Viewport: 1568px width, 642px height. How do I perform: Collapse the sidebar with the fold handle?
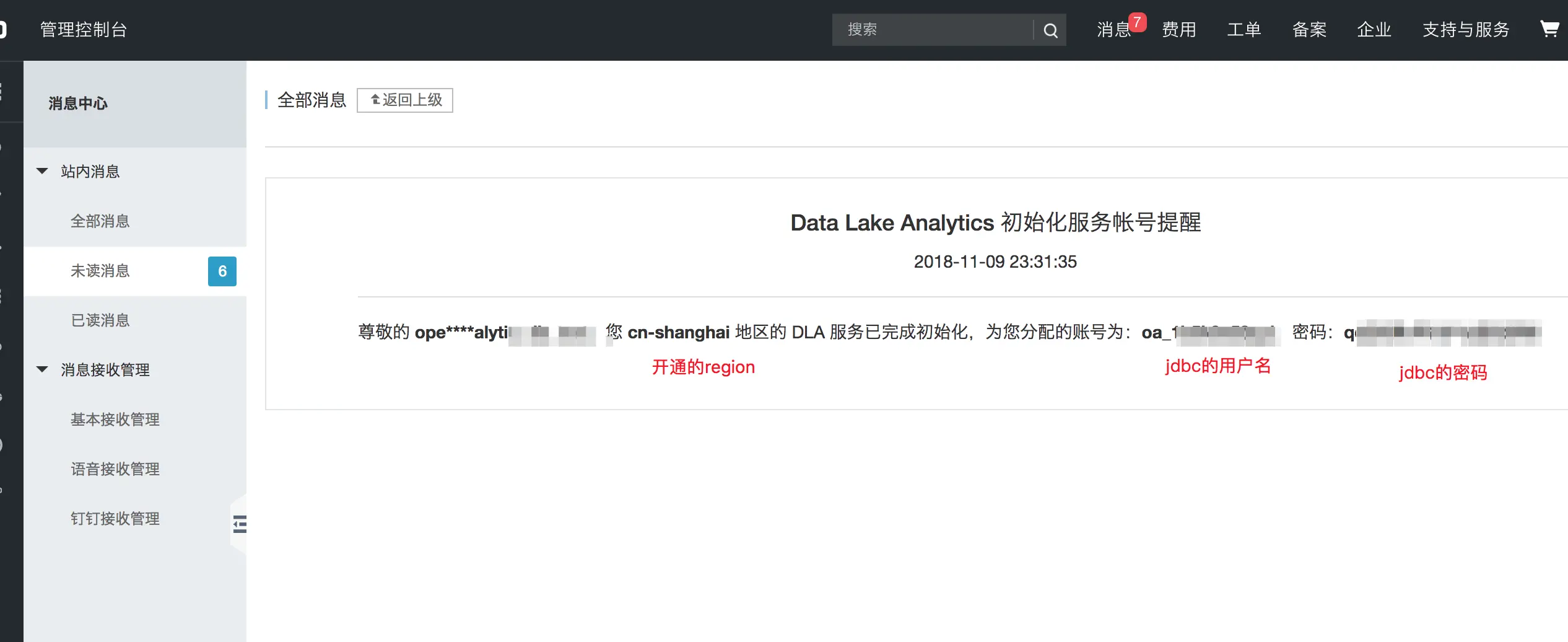click(x=239, y=524)
